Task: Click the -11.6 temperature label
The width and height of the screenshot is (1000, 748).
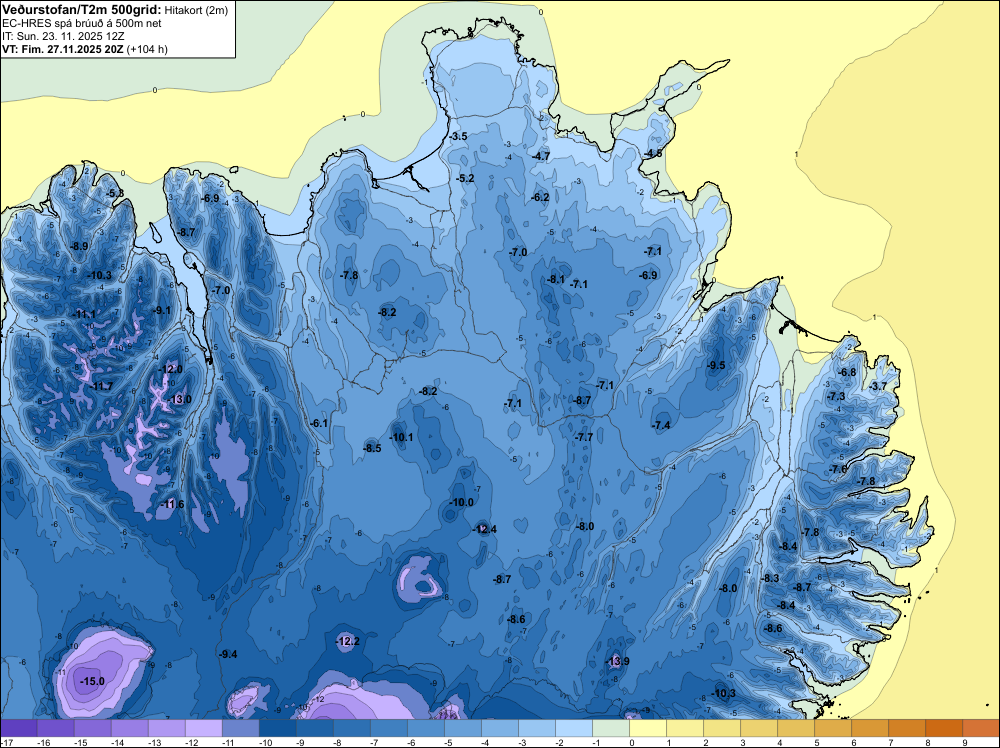Action: 172,504
